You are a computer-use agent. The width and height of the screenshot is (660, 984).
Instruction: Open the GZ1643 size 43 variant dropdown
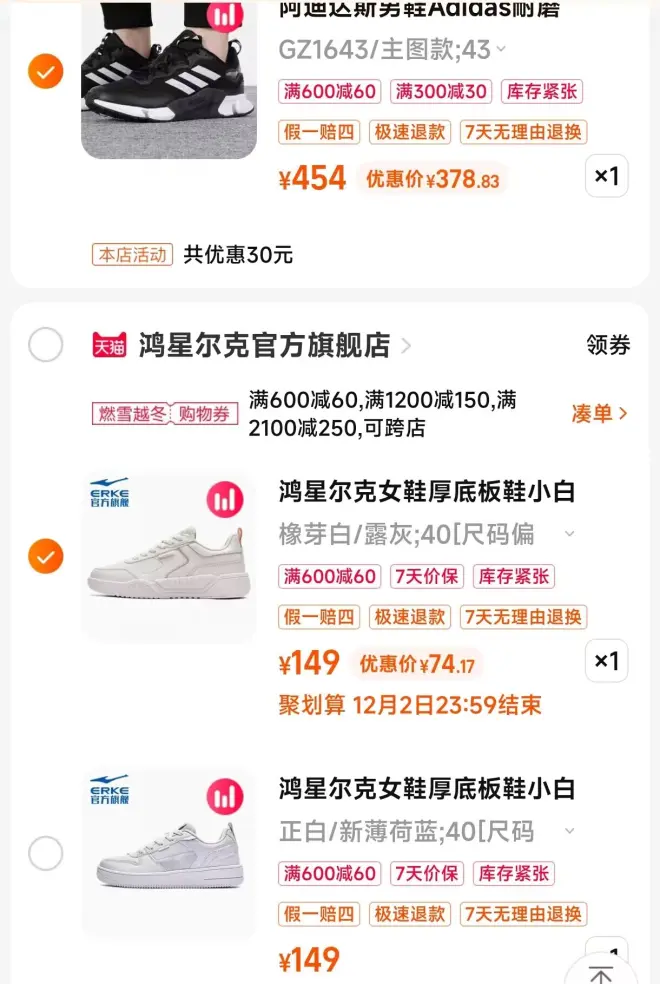[x=500, y=49]
